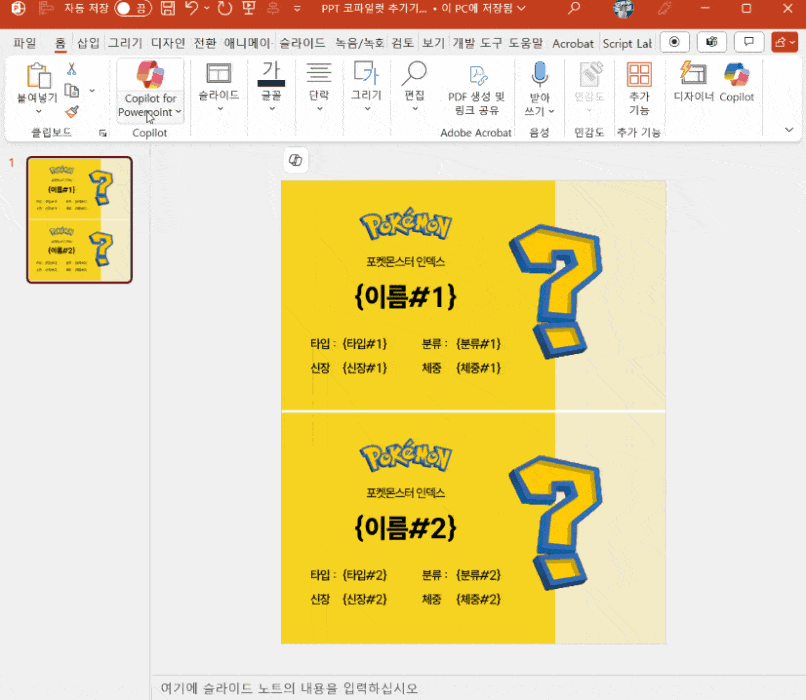The image size is (806, 700).
Task: Toggle the 자동 저장 AutoSave switch
Action: (133, 9)
